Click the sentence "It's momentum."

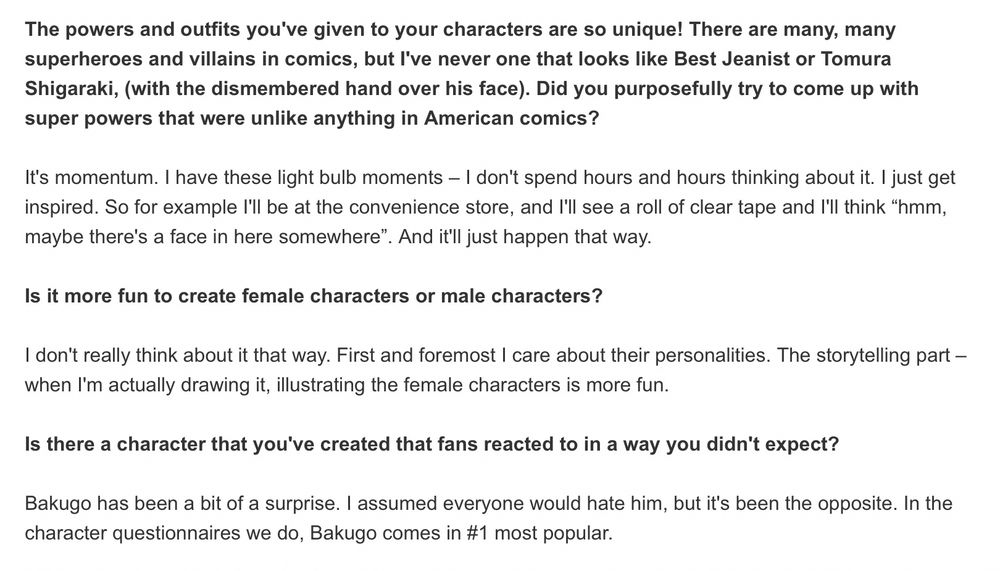point(92,177)
